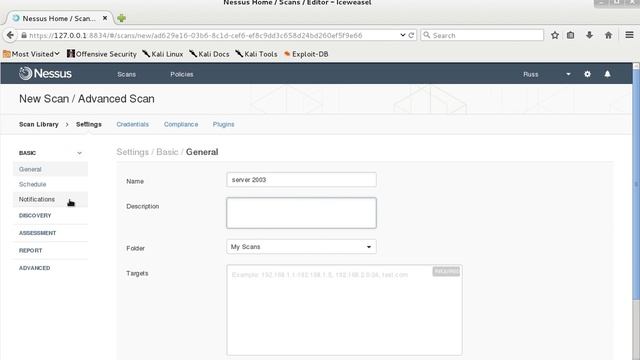The image size is (640, 360).
Task: Open the bookmarks list icon
Action: click(x=571, y=35)
